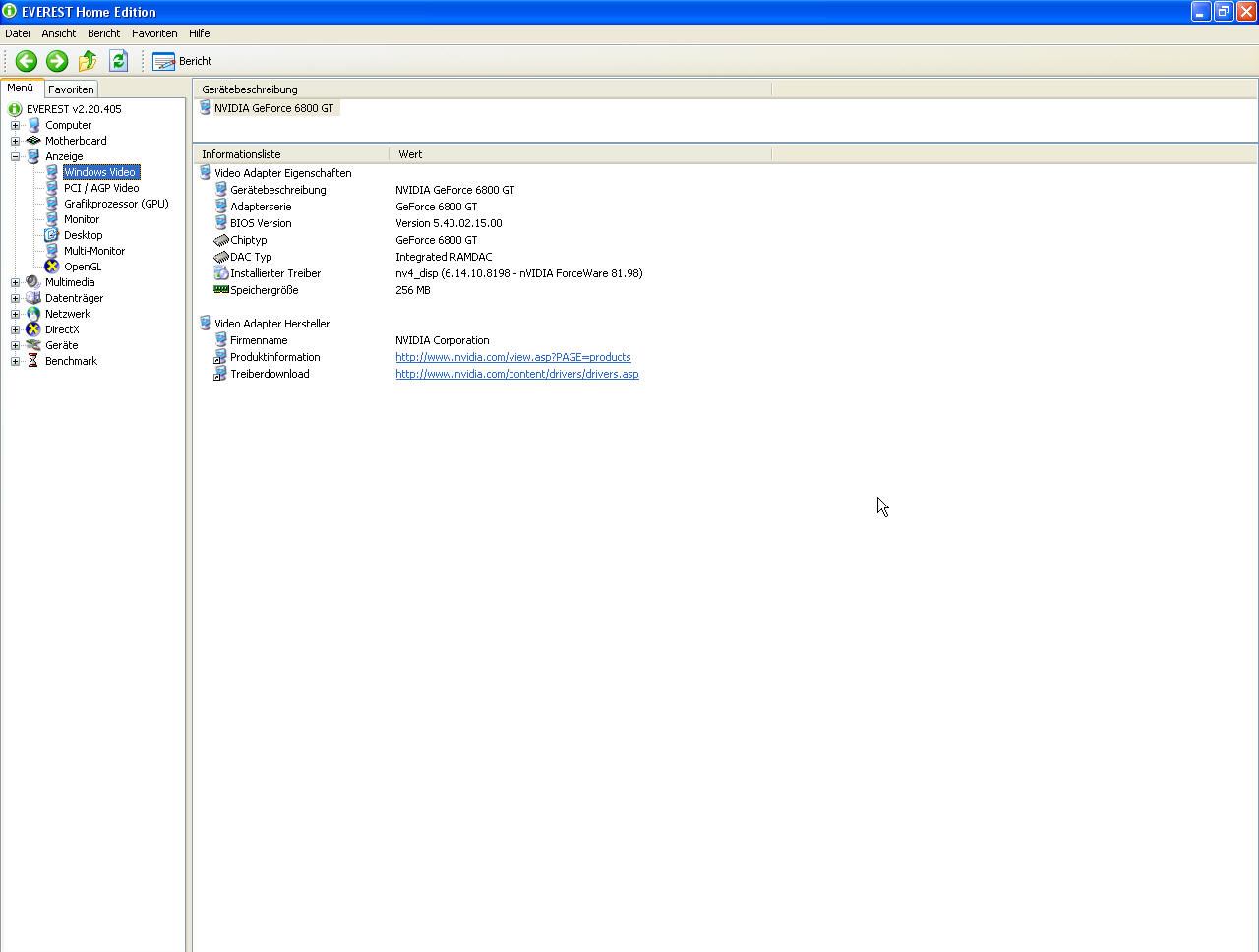Switch to the Menü tab

[x=21, y=88]
